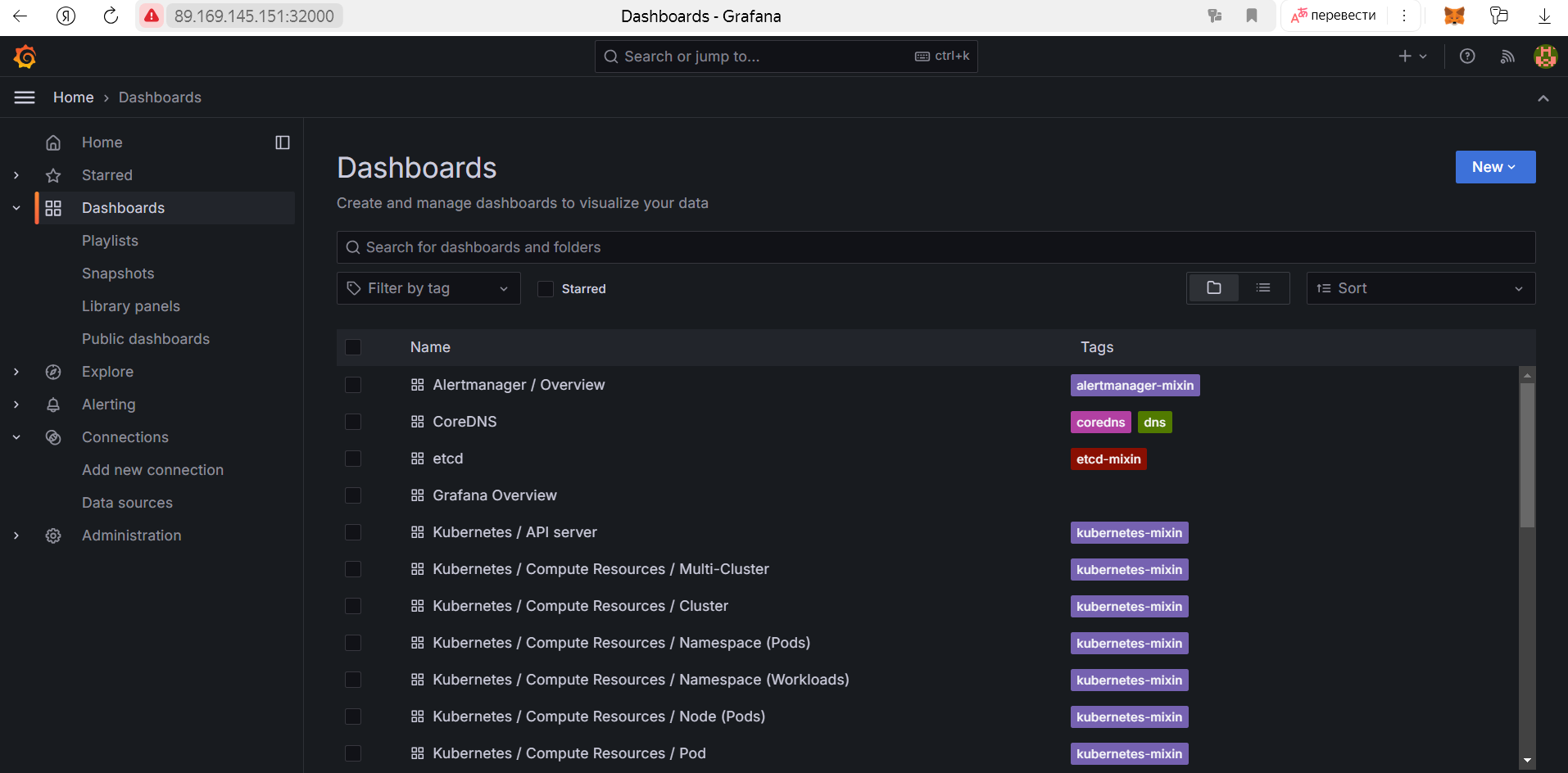Click the green dns tag

pos(1154,423)
